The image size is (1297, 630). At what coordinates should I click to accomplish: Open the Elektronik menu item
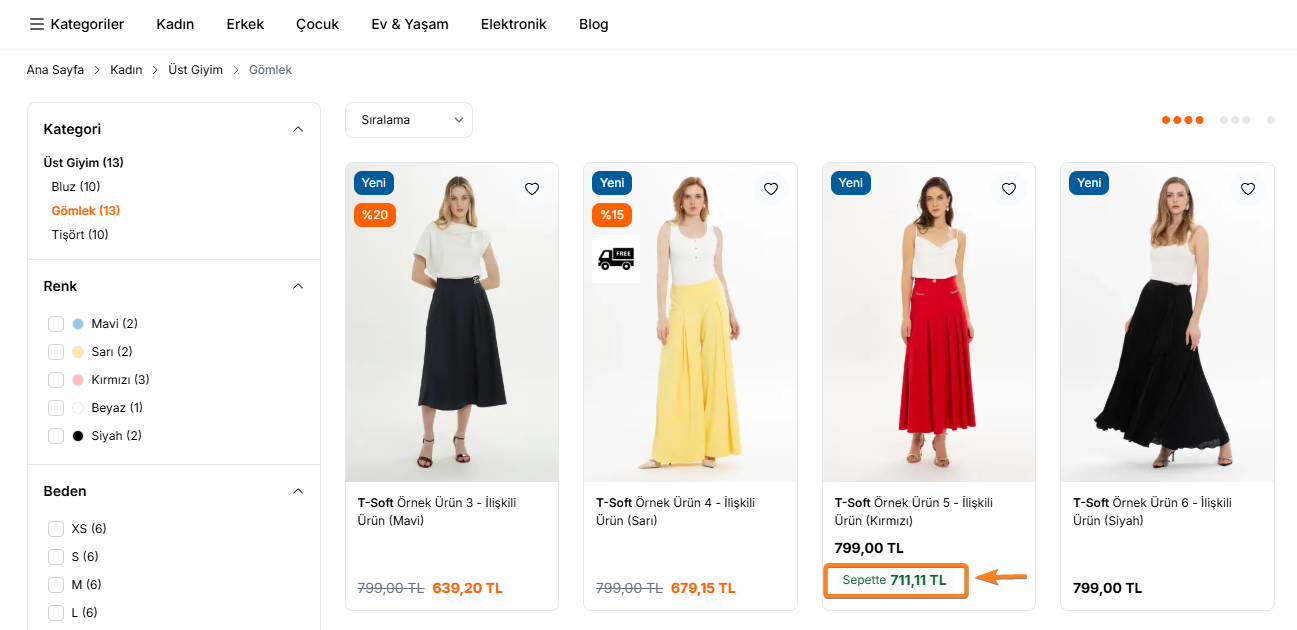pyautogui.click(x=513, y=24)
